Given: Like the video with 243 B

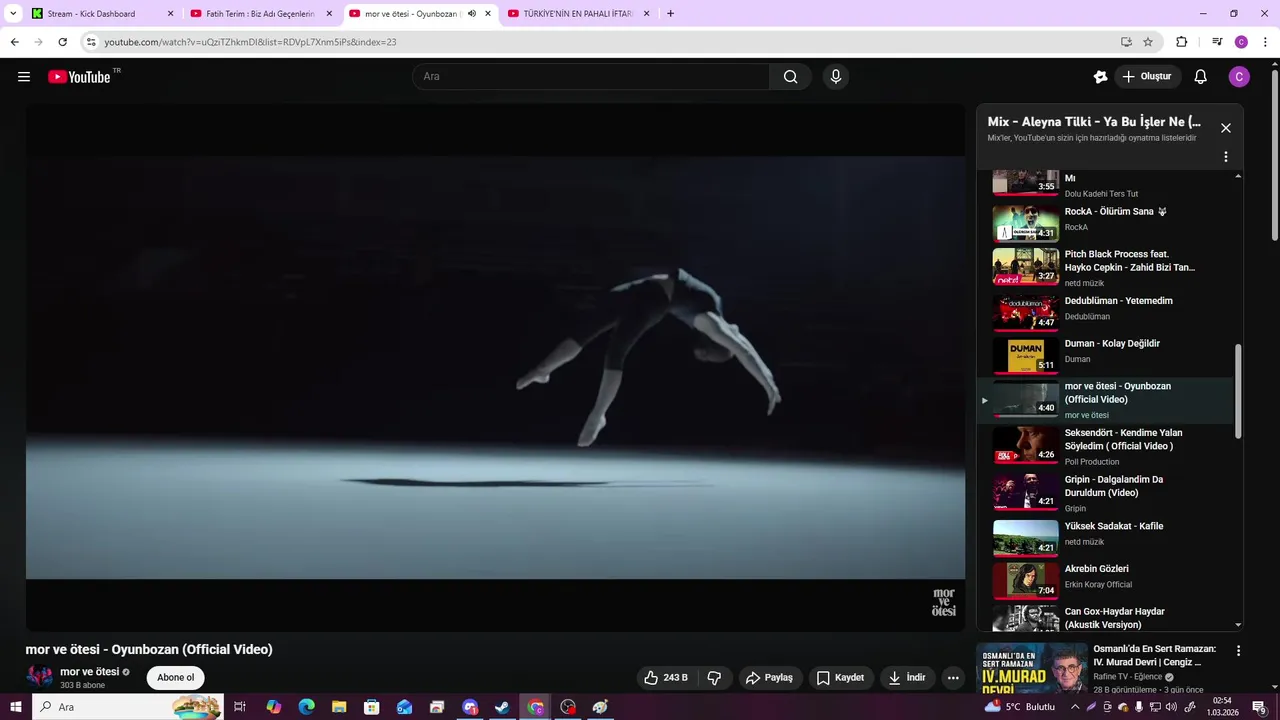Looking at the screenshot, I should coord(666,678).
